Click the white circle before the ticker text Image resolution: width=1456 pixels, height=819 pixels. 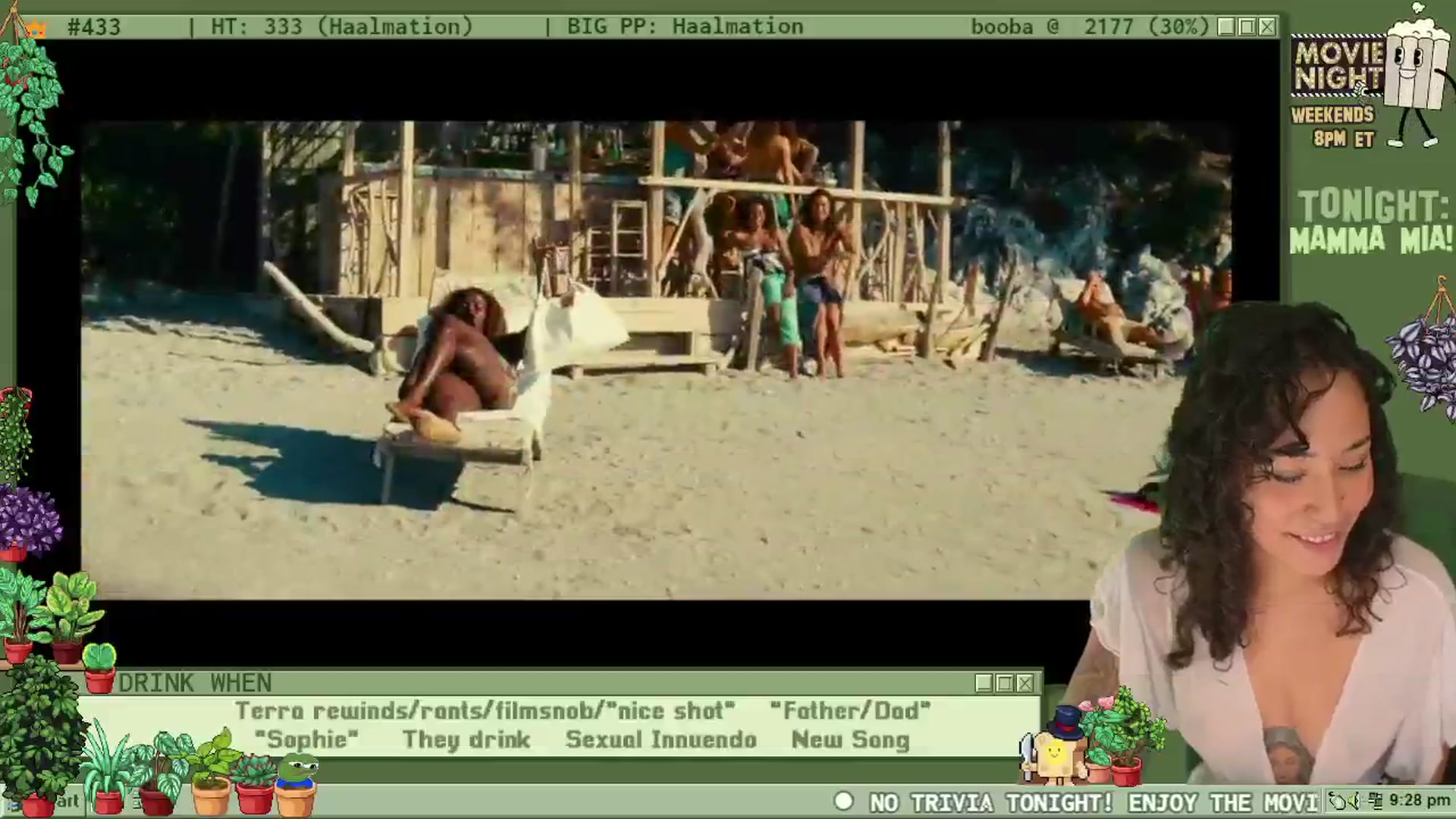[x=843, y=801]
